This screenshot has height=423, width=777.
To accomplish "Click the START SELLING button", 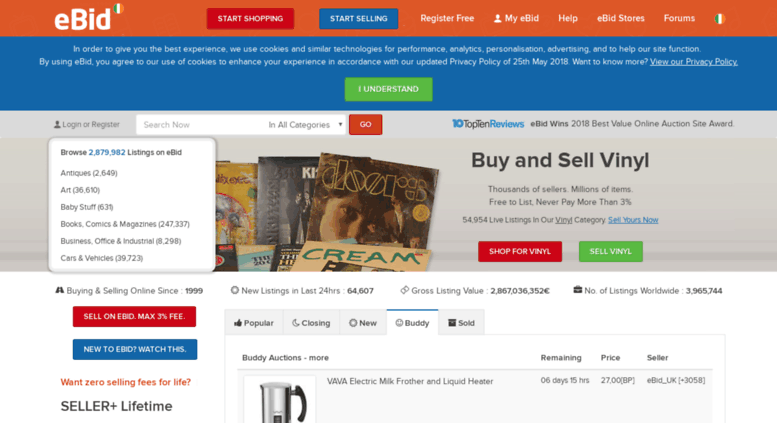I will coord(358,19).
